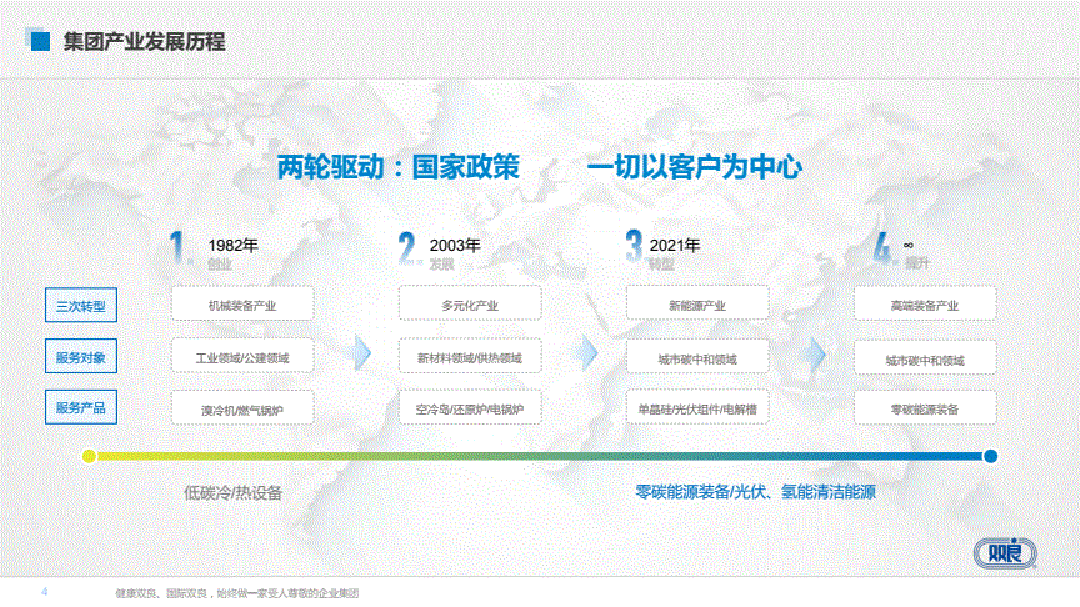
Task: Click the 单晶硅/光伏组件/电解槽 box
Action: [697, 408]
